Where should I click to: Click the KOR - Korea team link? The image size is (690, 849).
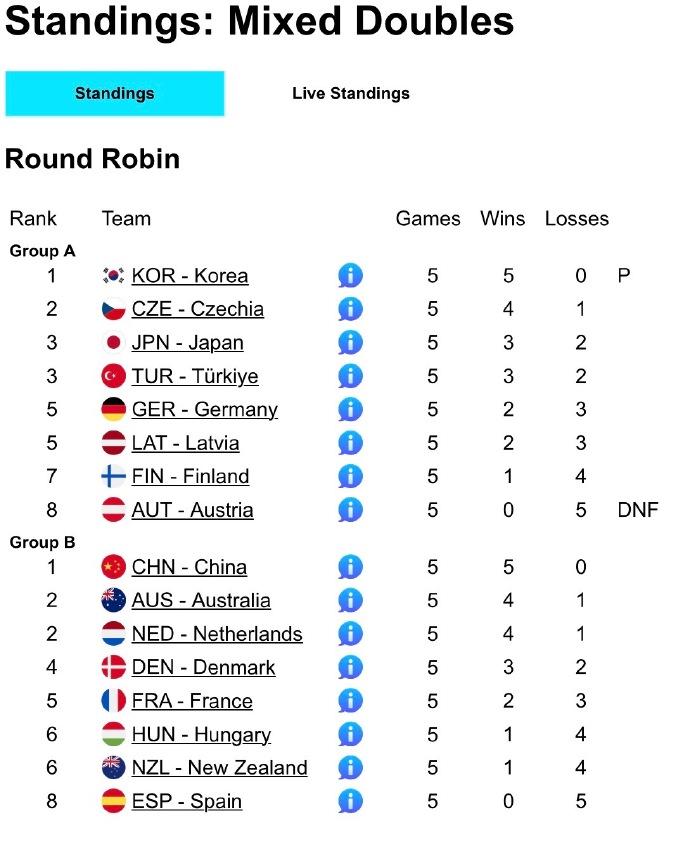[x=190, y=276]
